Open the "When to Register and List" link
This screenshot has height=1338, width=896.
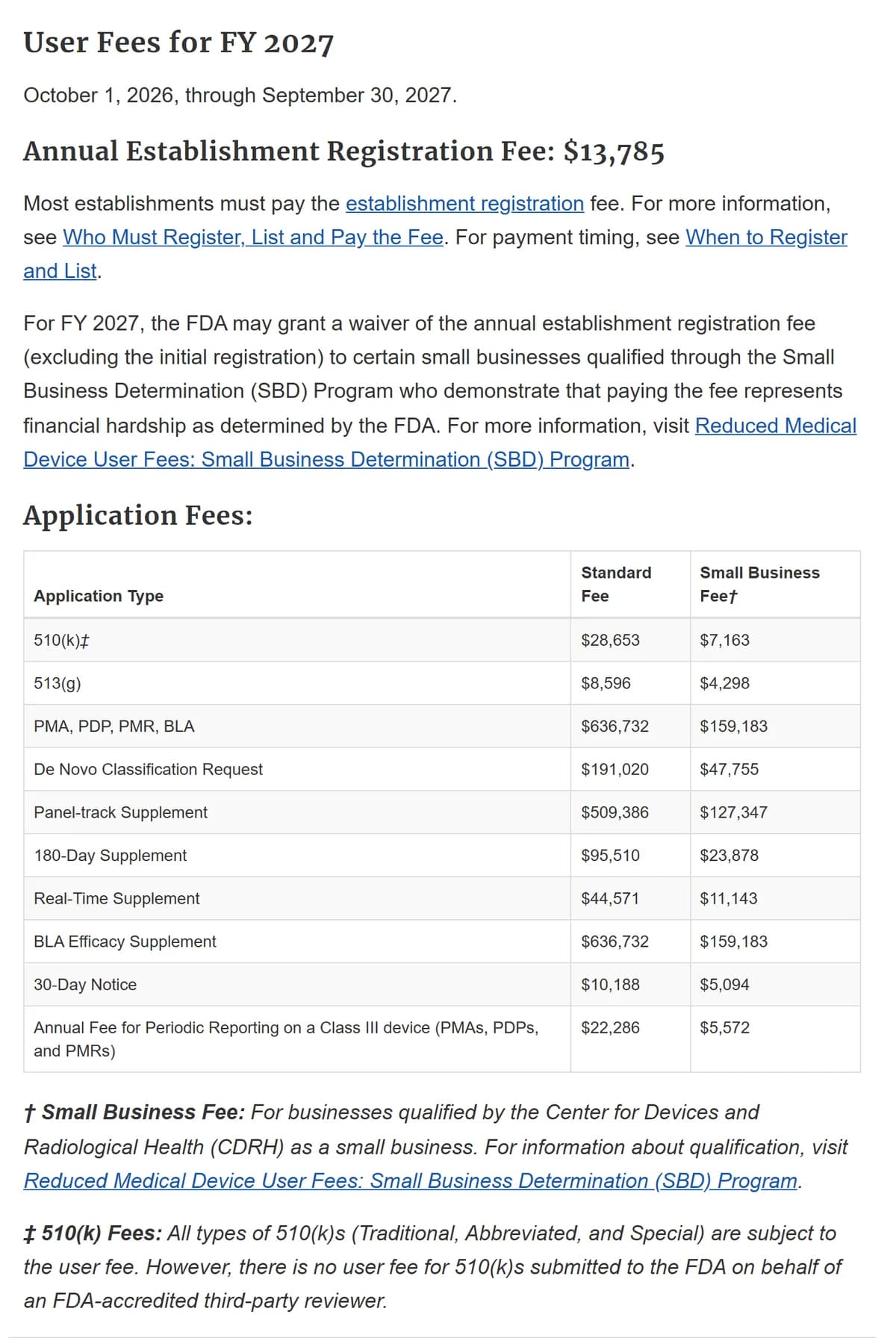[766, 237]
